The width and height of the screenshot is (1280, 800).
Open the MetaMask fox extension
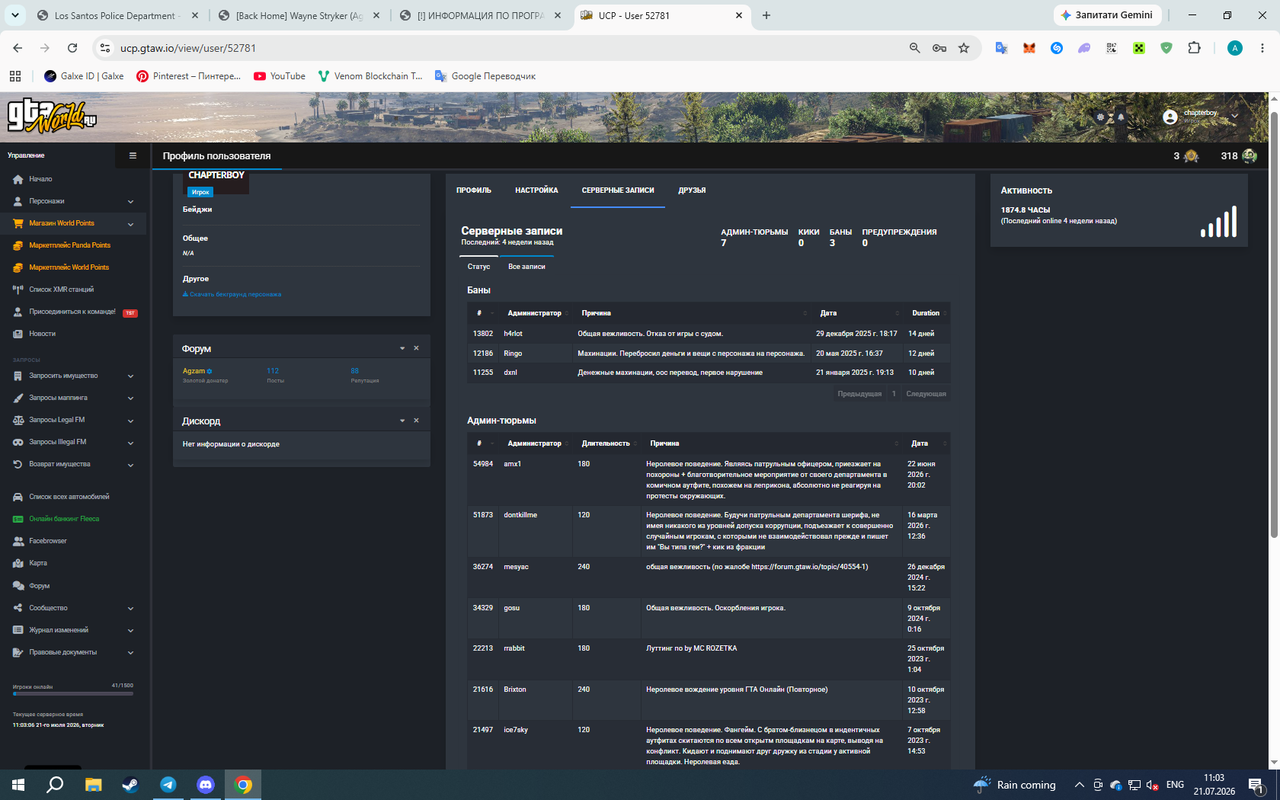[x=1029, y=48]
